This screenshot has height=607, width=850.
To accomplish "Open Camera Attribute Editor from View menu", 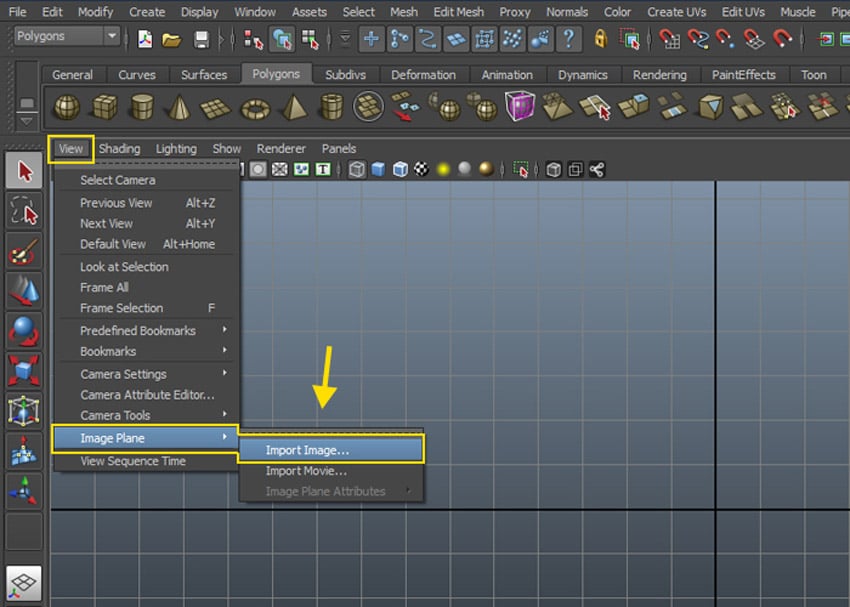I will tap(147, 394).
